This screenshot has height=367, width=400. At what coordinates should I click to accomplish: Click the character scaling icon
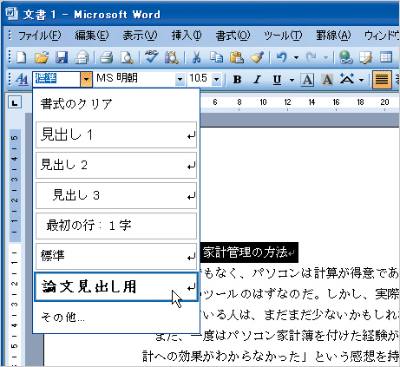point(347,79)
